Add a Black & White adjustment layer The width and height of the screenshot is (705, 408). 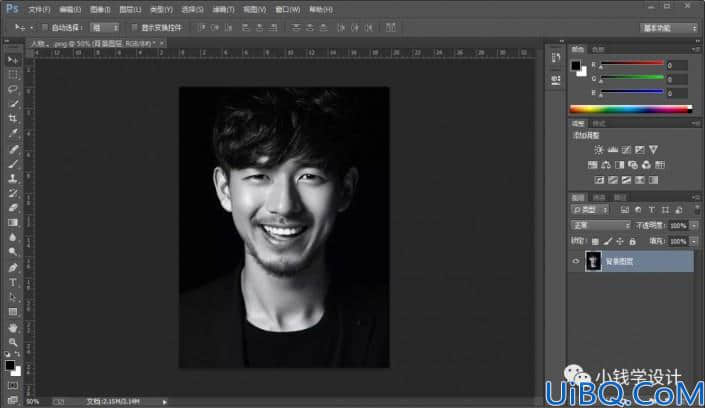coord(619,165)
